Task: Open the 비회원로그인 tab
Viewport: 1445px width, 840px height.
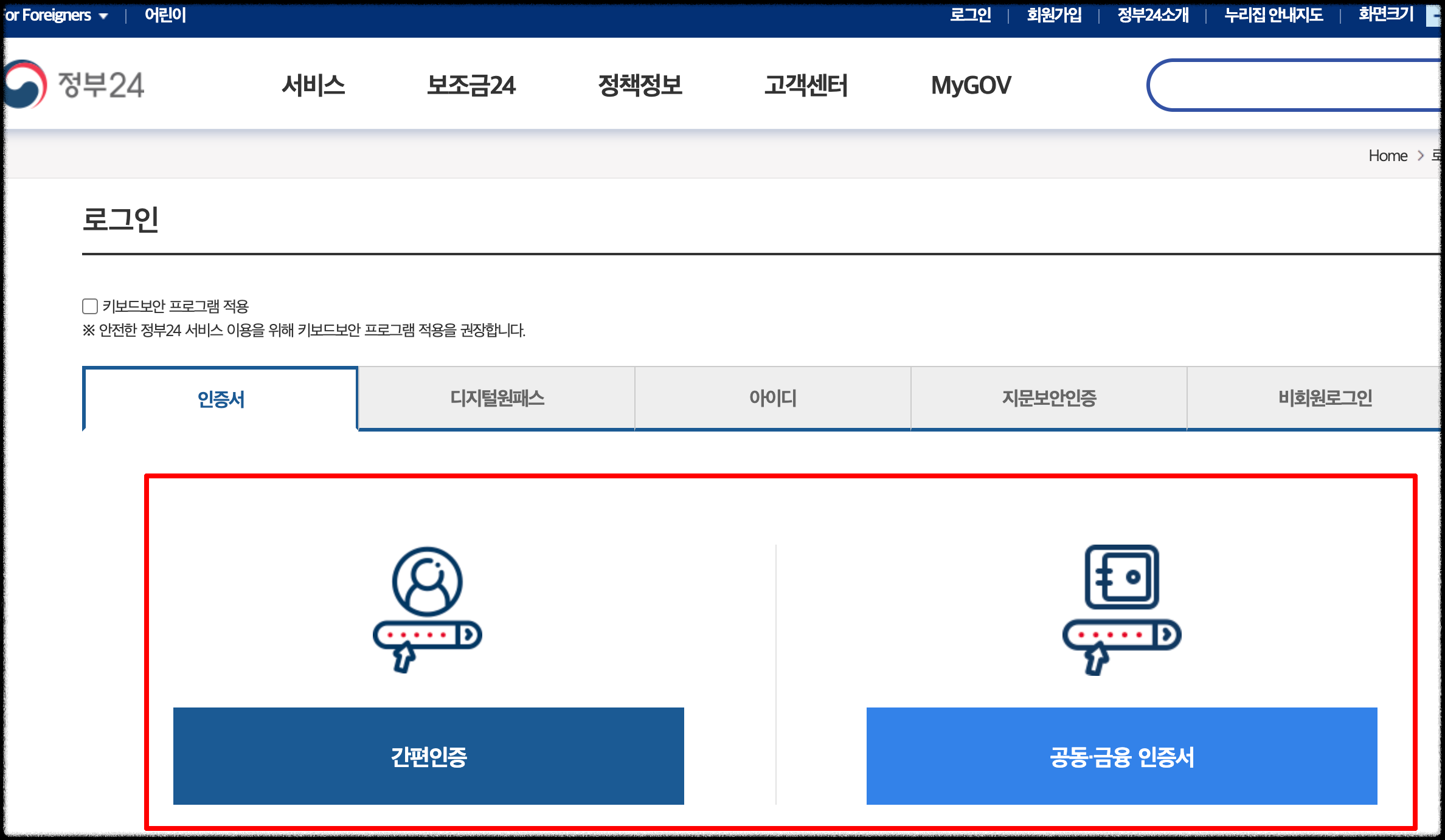Action: [1325, 398]
